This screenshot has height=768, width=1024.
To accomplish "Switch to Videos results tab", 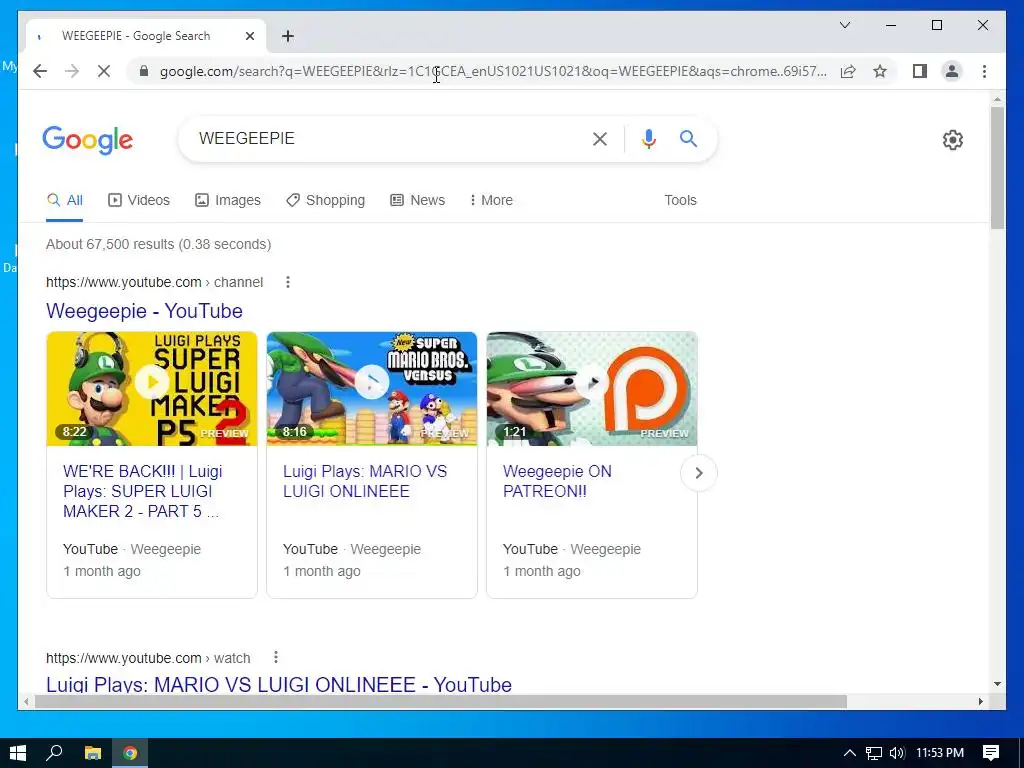I will tap(138, 200).
